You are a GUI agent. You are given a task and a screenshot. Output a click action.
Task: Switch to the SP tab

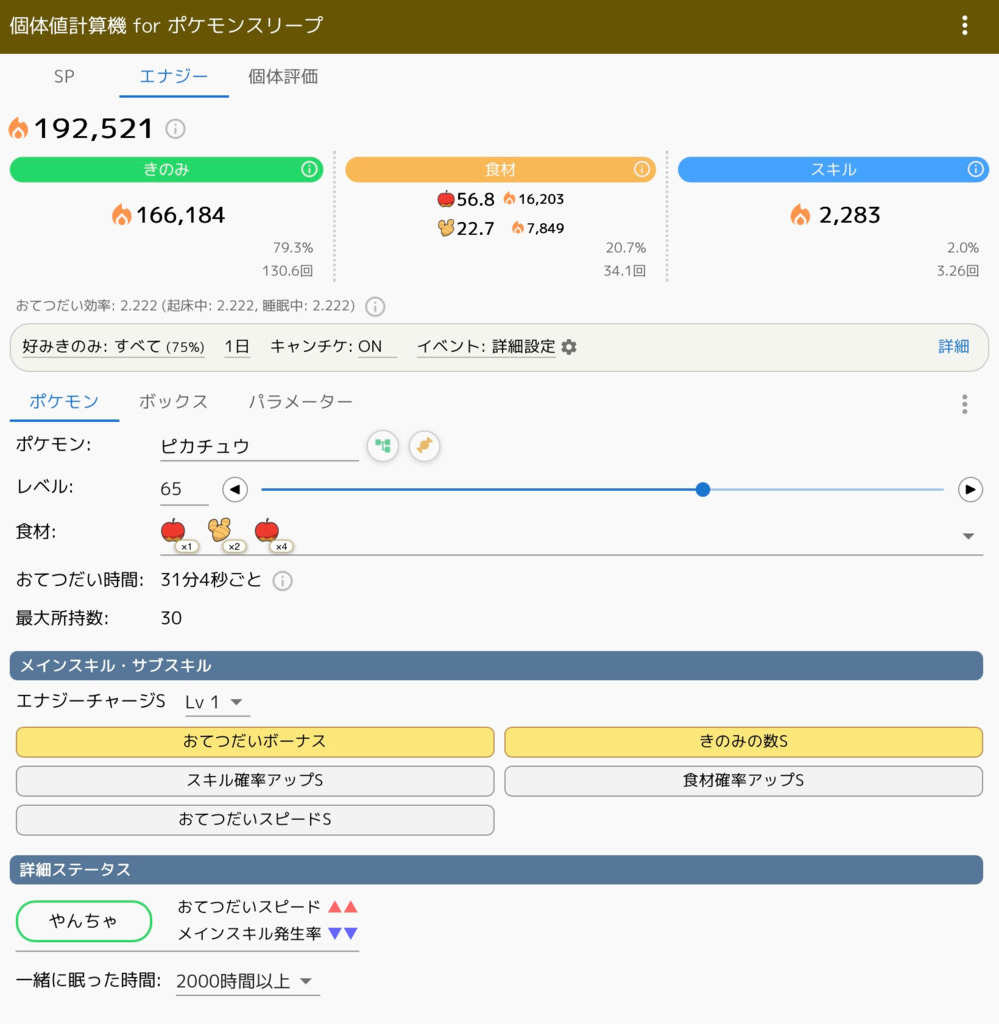pos(64,76)
